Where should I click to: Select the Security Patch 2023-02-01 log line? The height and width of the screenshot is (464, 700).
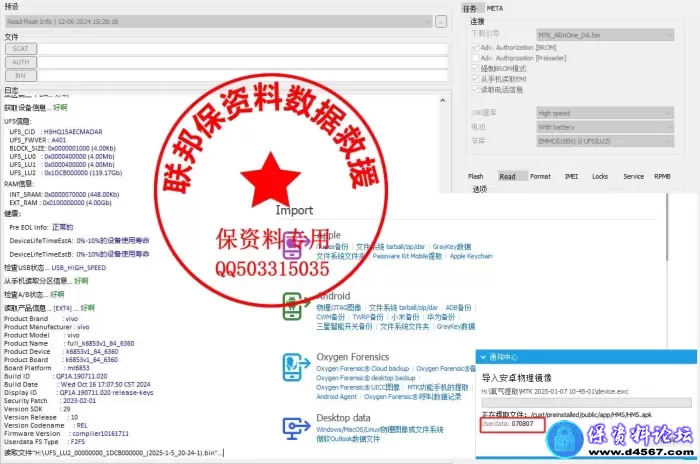pos(50,401)
